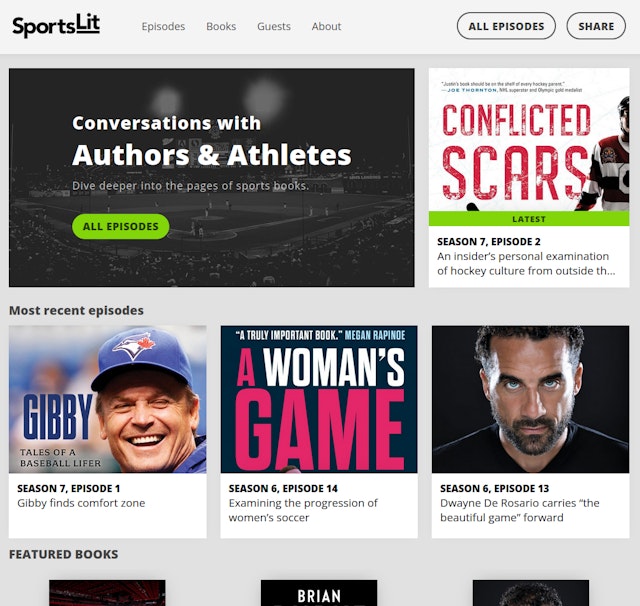Open the About page

click(x=326, y=27)
